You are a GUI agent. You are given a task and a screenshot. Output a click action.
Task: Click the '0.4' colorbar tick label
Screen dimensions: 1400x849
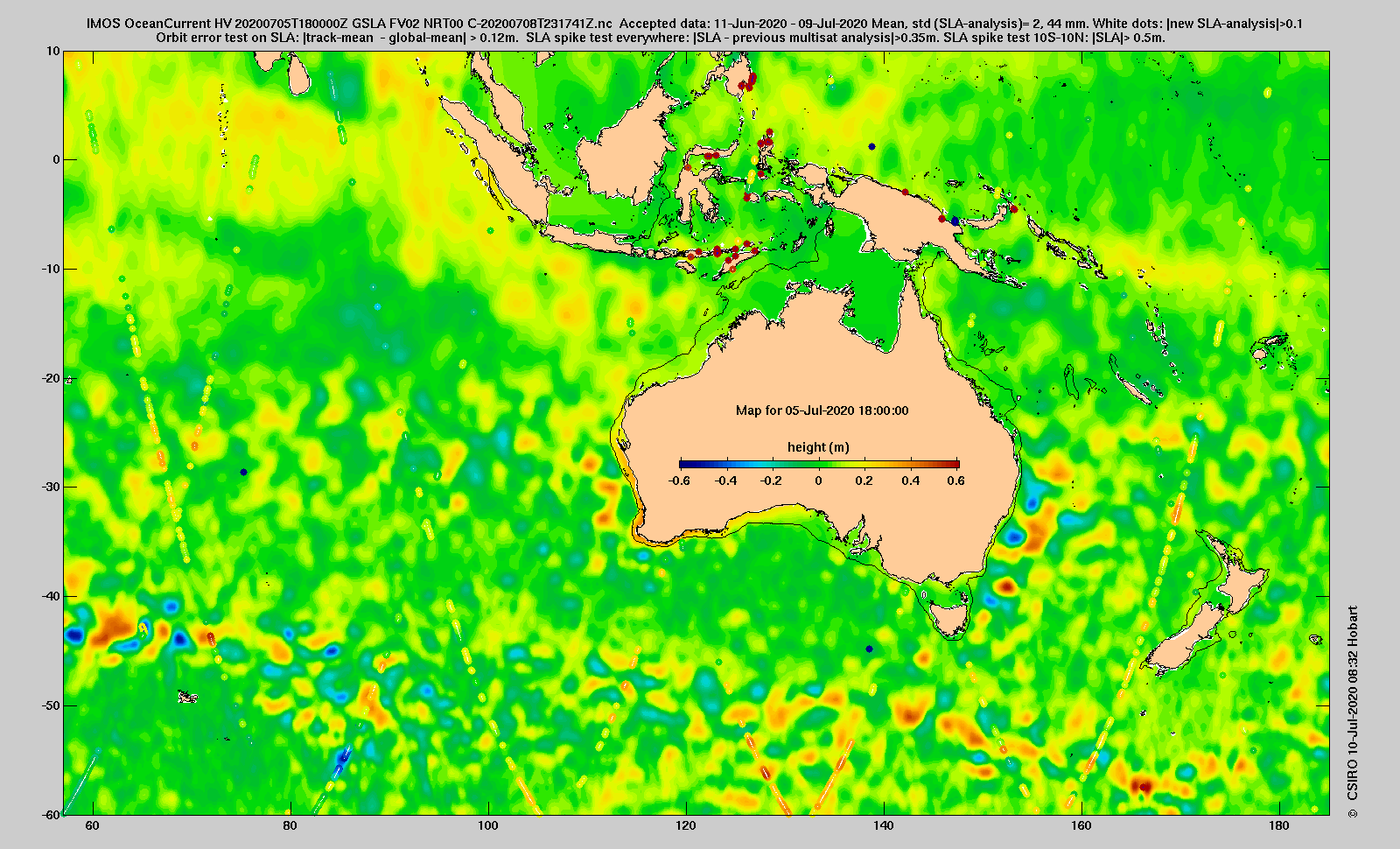[x=911, y=481]
